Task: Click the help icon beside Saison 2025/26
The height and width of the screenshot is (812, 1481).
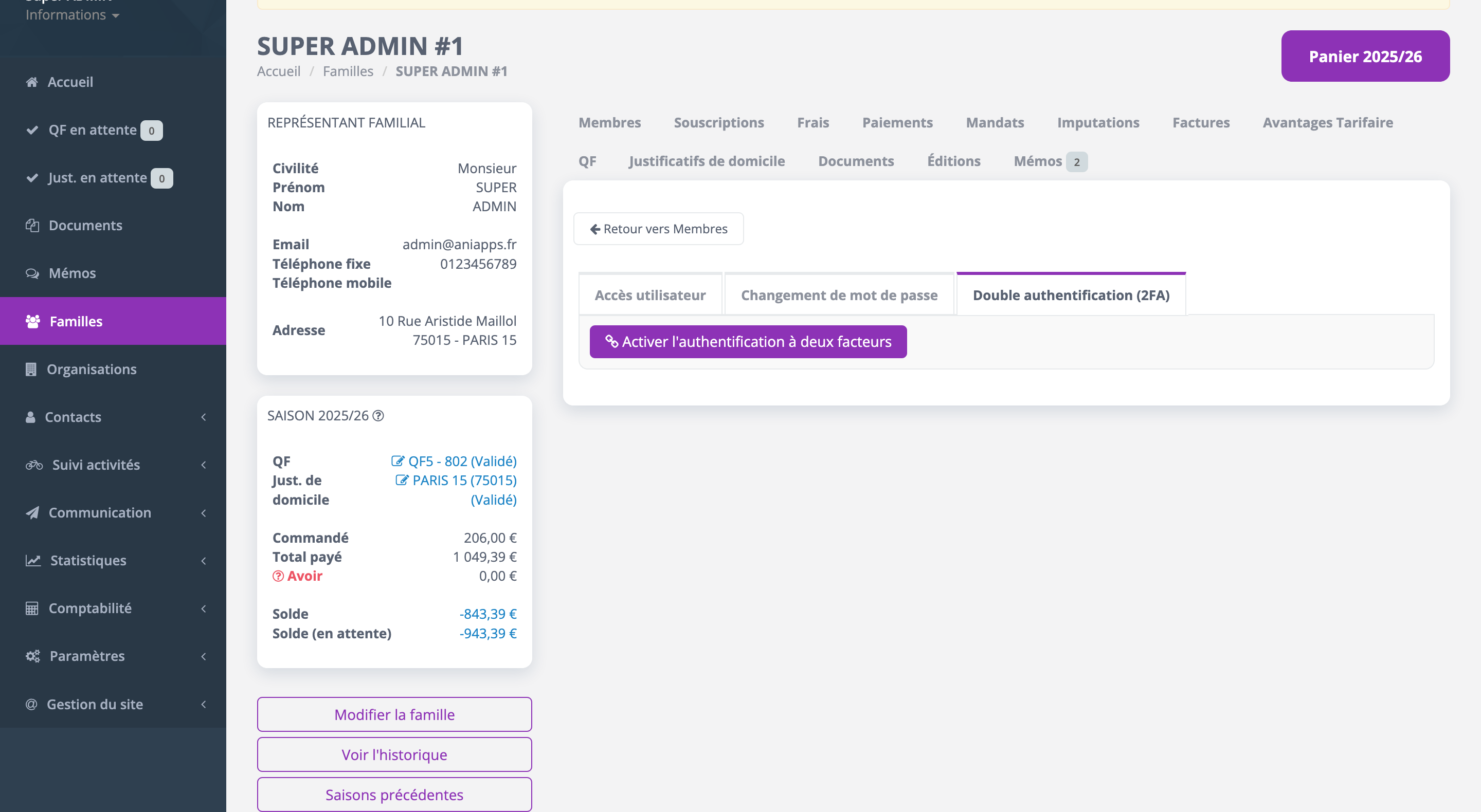Action: [378, 415]
